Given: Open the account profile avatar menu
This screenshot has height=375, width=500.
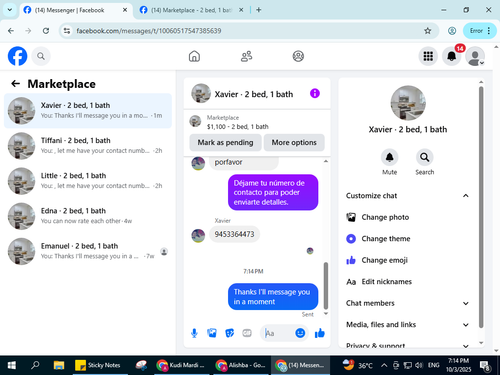Looking at the screenshot, I should tap(475, 56).
